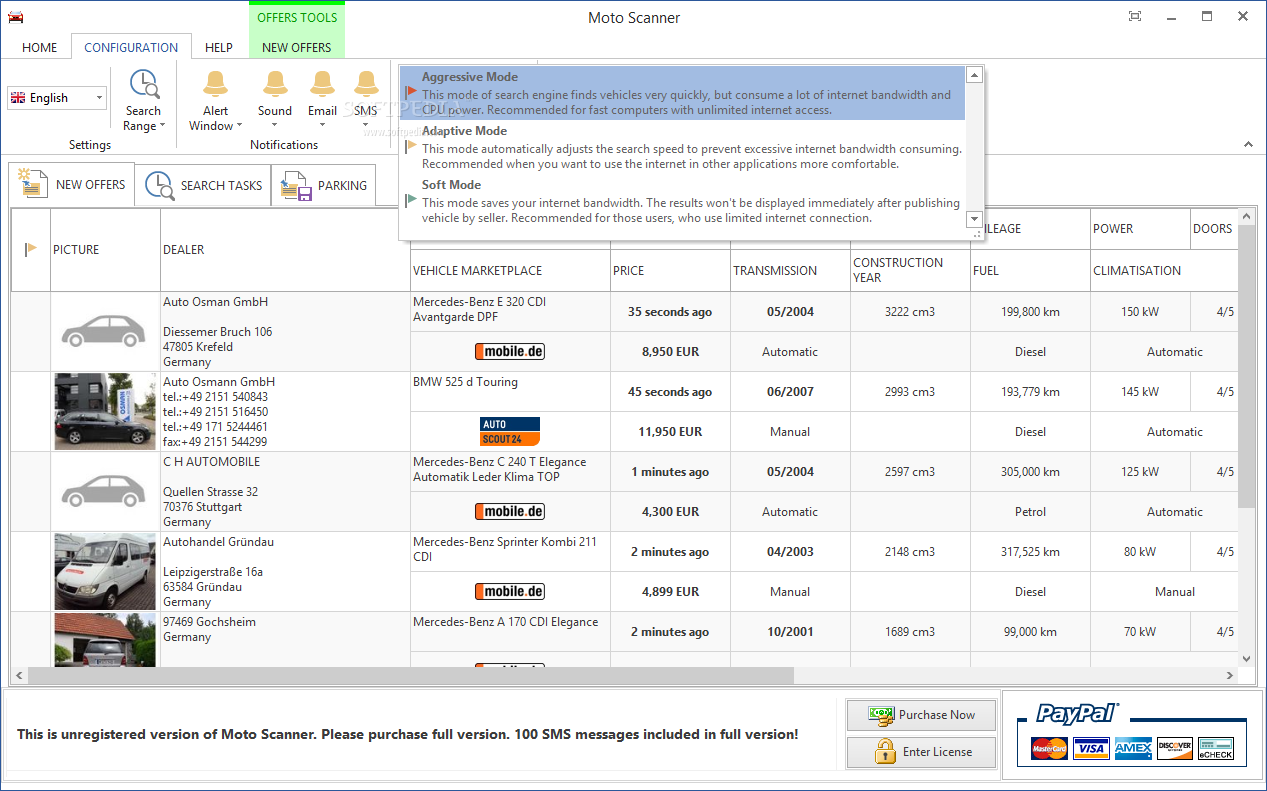The width and height of the screenshot is (1267, 791).
Task: Click the 35 seconds ago timestamp
Action: (670, 311)
